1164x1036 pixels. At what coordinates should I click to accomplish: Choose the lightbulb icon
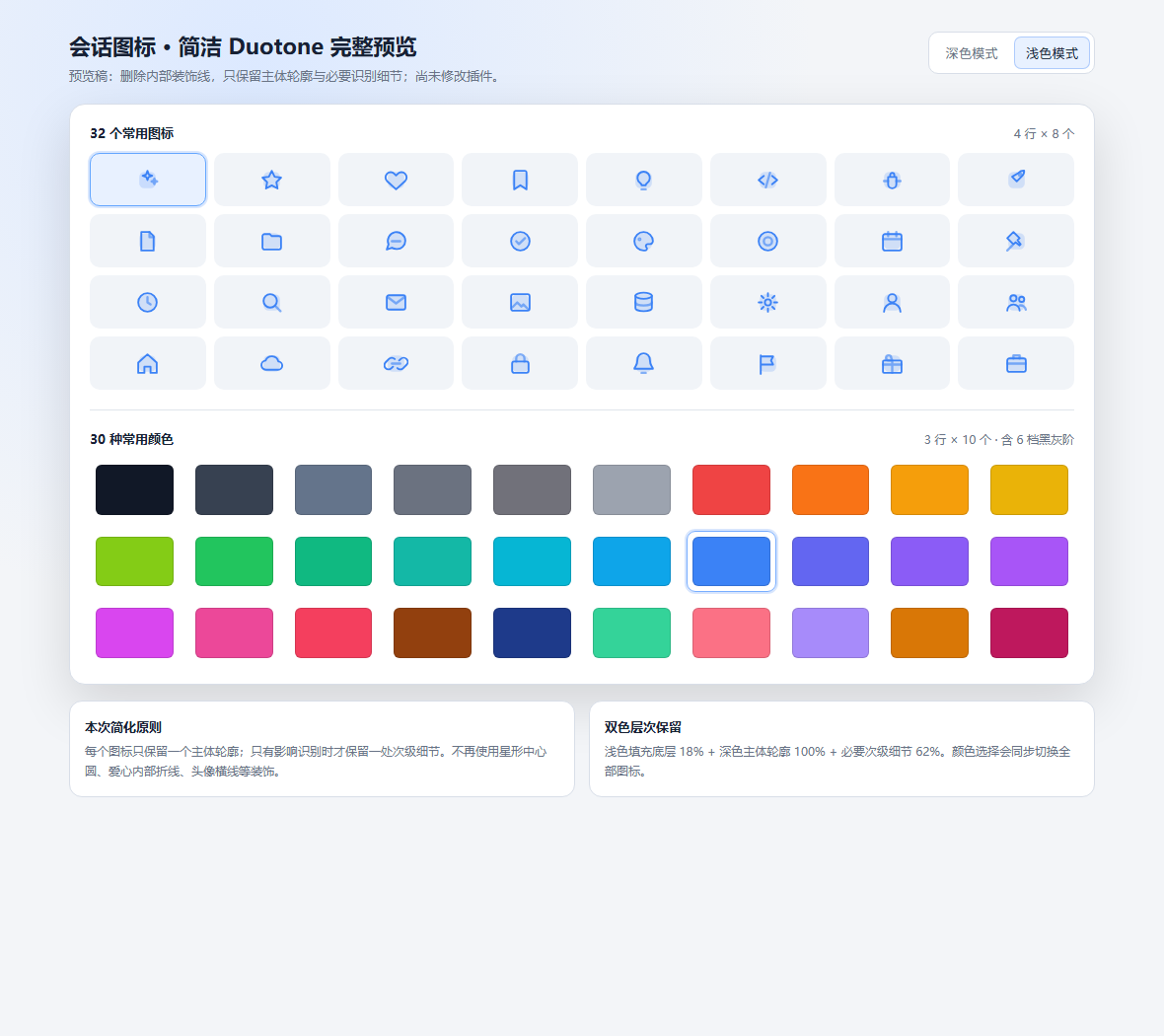[643, 180]
